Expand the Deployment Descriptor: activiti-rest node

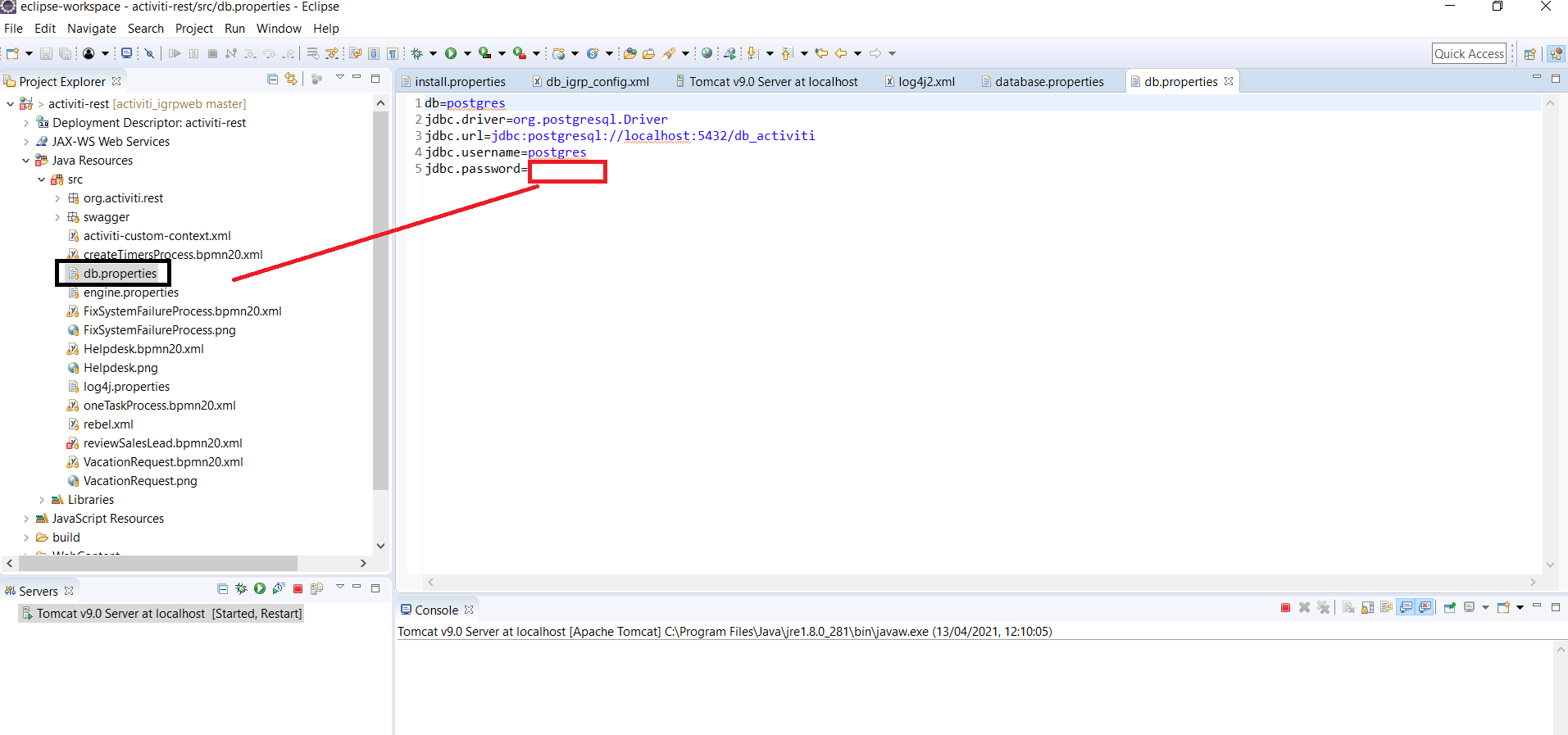point(26,123)
